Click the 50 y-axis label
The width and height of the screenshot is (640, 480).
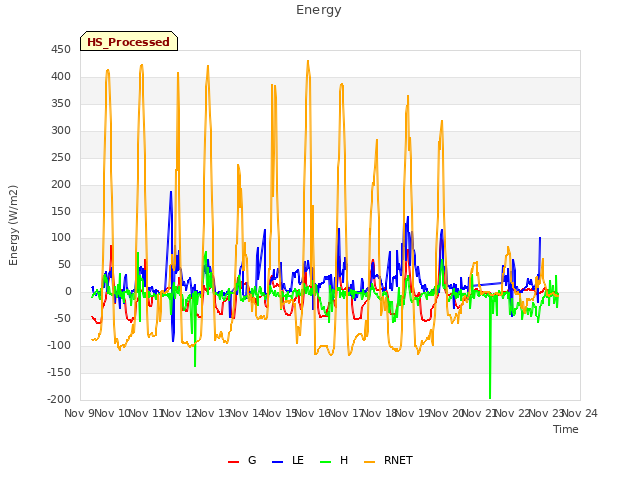pyautogui.click(x=64, y=265)
